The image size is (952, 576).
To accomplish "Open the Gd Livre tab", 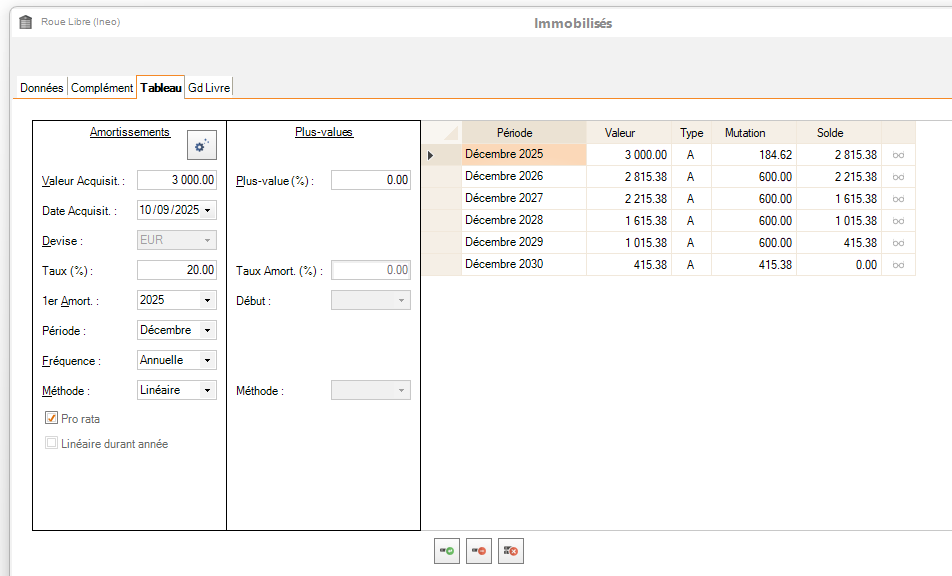I will (209, 88).
